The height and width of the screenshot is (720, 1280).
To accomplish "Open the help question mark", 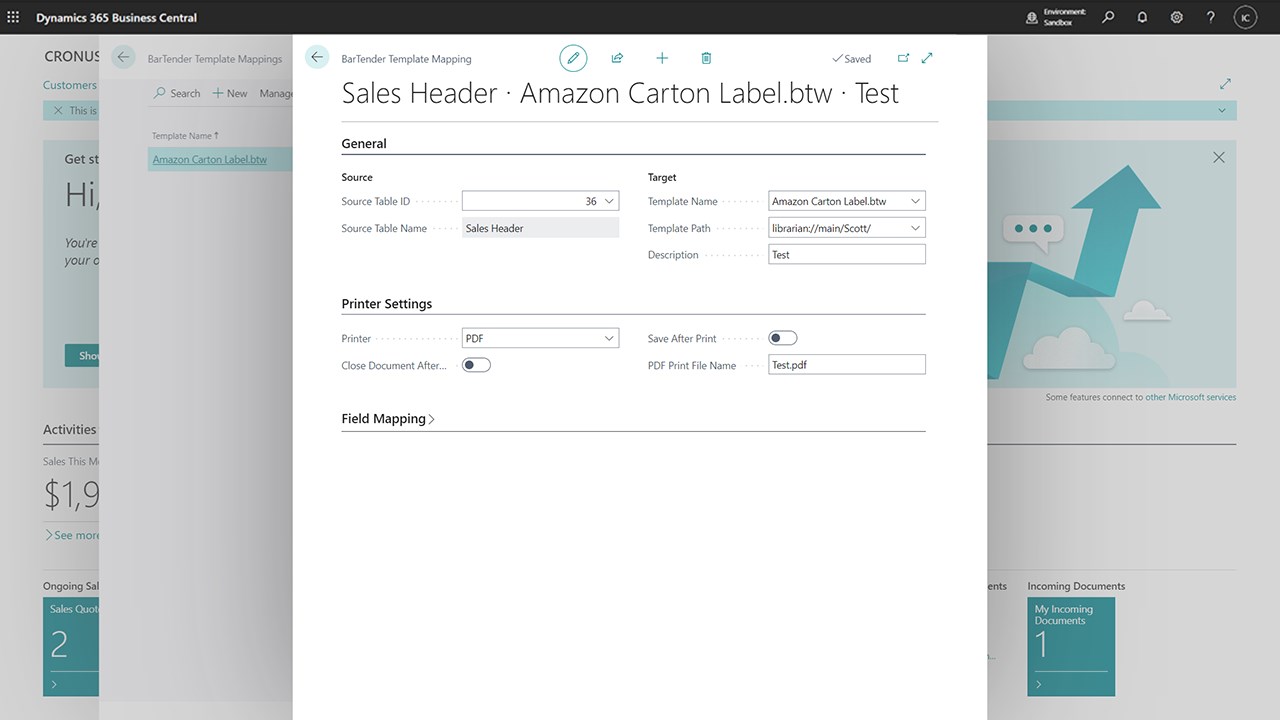I will (x=1210, y=17).
